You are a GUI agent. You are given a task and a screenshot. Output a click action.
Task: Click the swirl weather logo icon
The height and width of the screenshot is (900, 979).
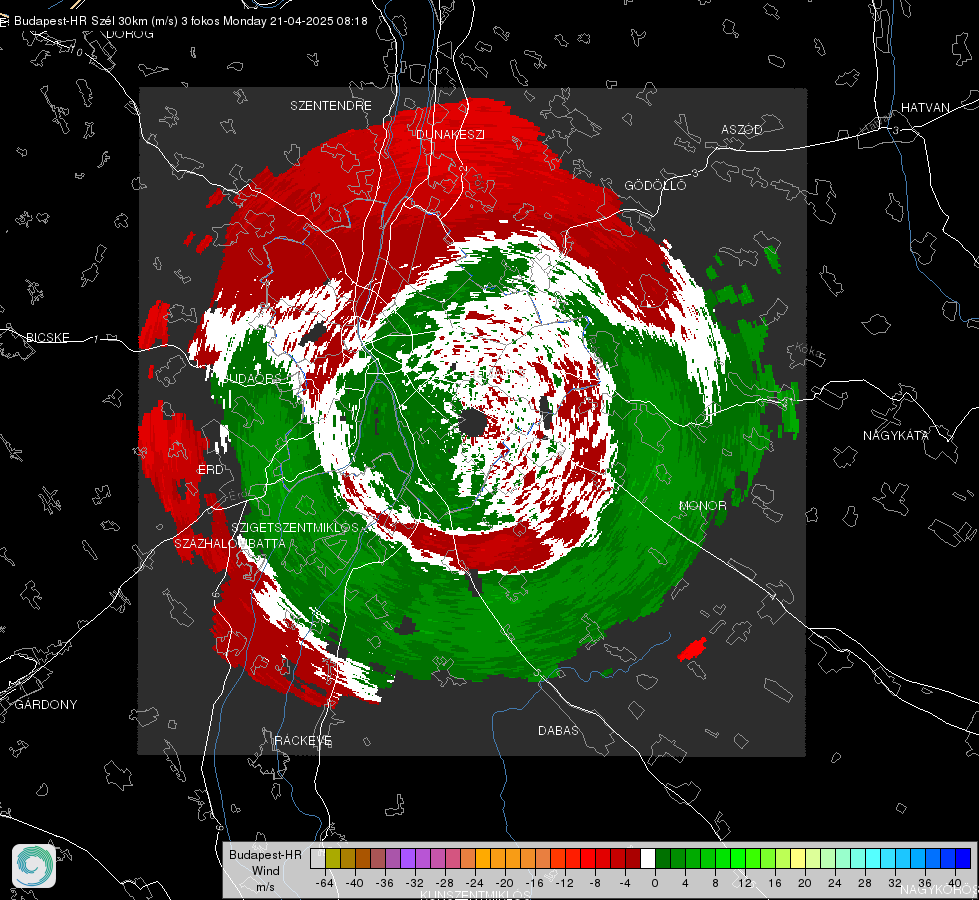34,866
